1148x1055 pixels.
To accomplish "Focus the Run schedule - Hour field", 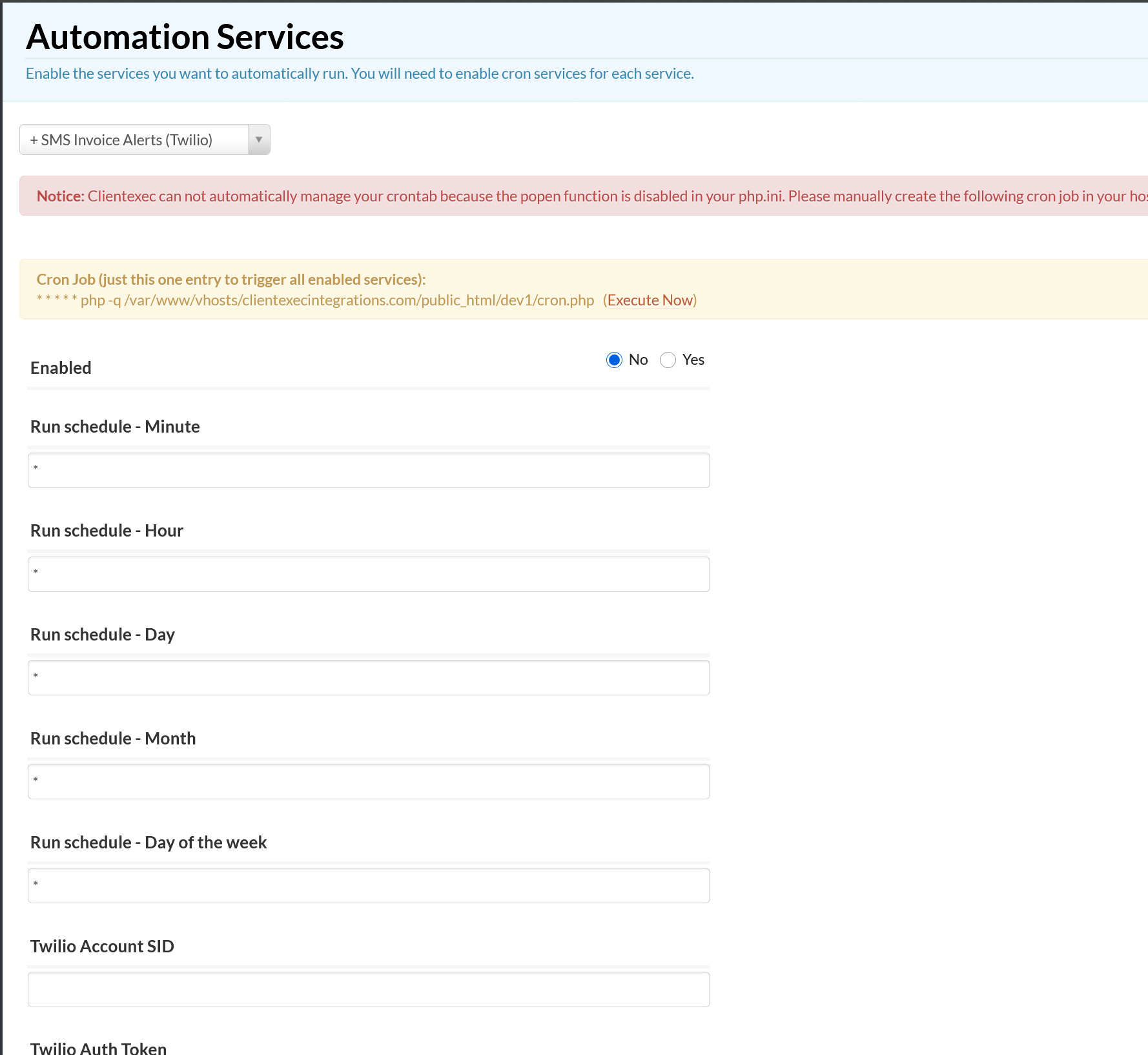I will click(369, 574).
